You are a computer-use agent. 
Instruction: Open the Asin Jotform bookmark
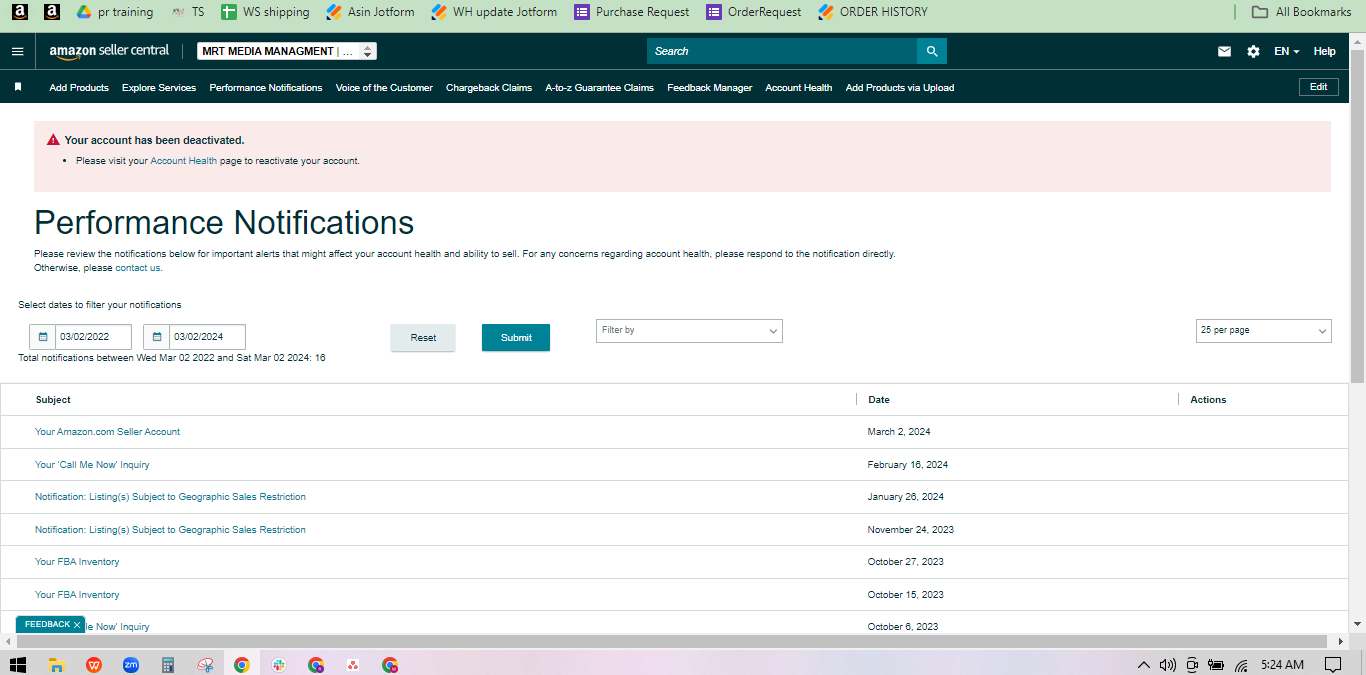coord(370,12)
